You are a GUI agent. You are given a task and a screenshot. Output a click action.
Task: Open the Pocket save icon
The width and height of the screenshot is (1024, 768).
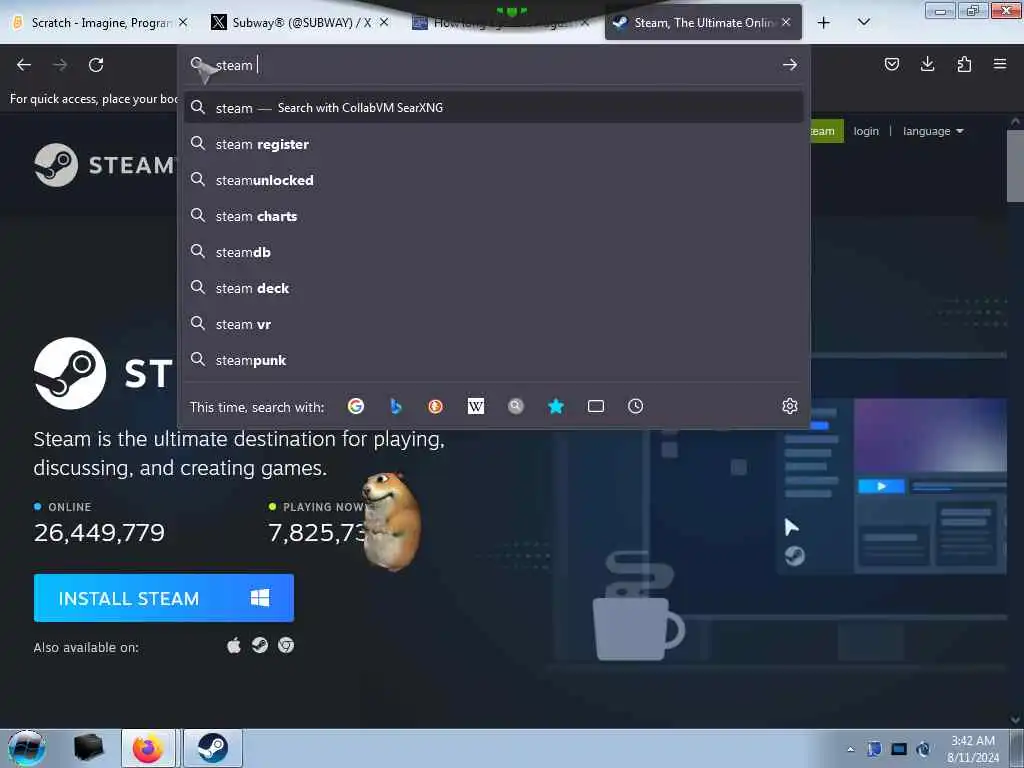click(891, 64)
